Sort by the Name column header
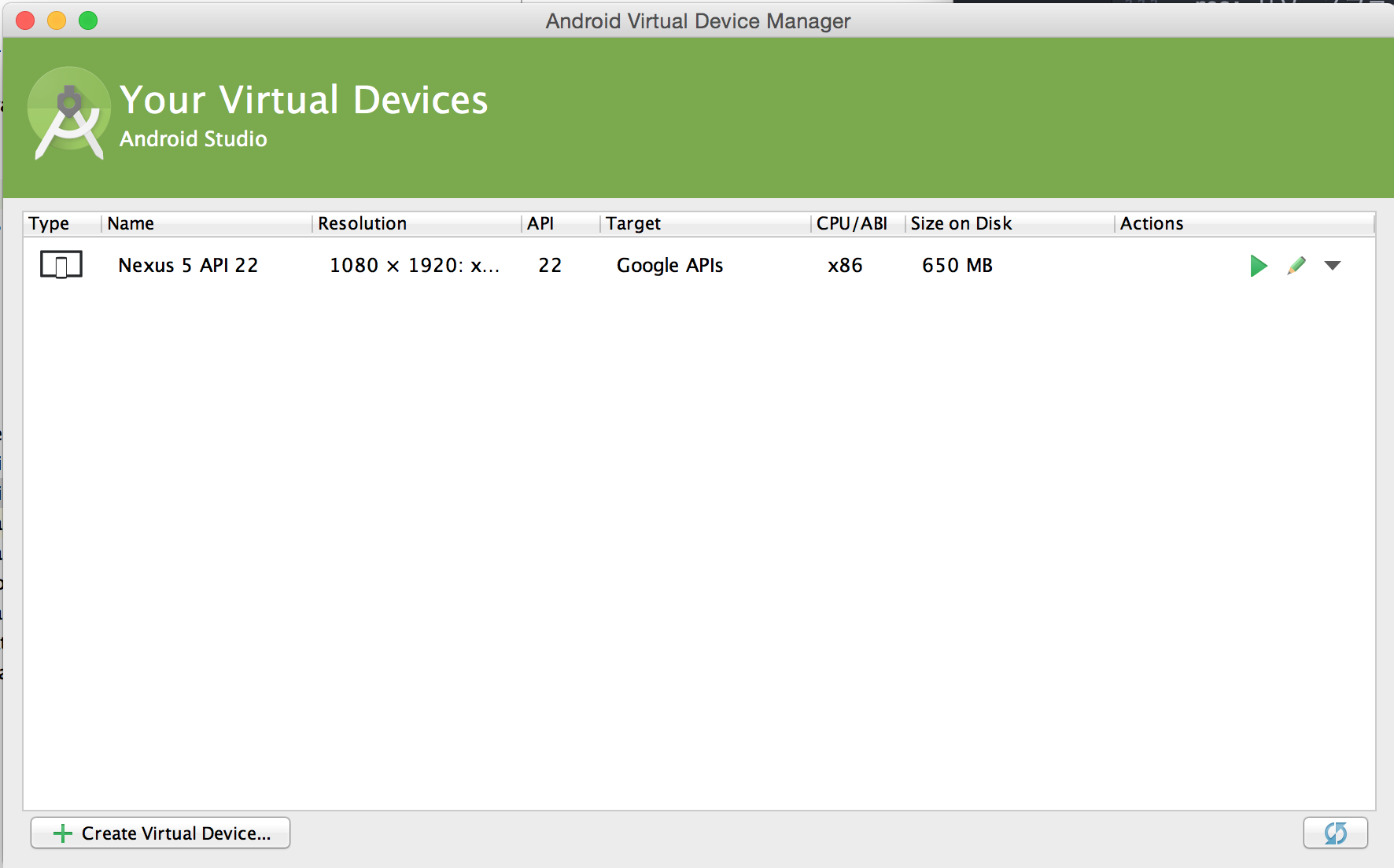 (x=206, y=224)
